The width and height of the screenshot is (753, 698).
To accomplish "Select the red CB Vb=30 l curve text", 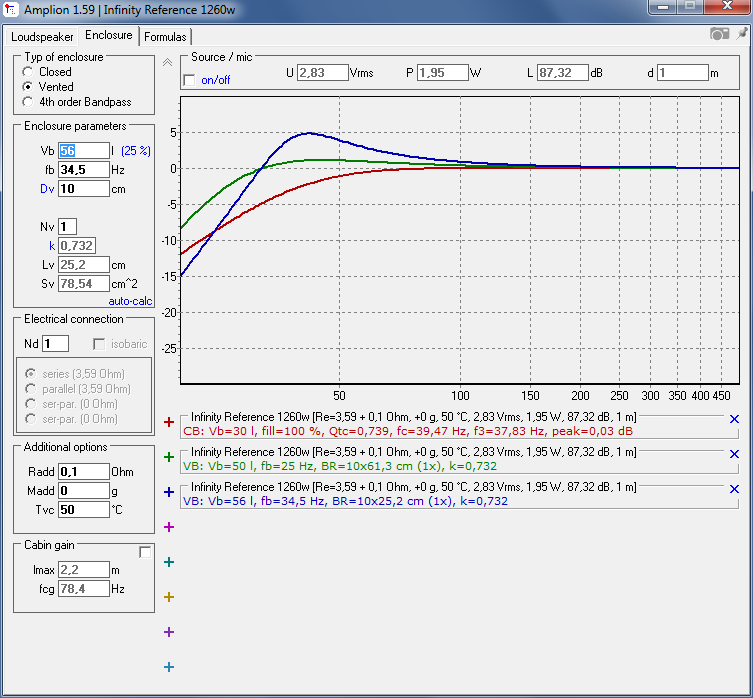I will pyautogui.click(x=408, y=431).
